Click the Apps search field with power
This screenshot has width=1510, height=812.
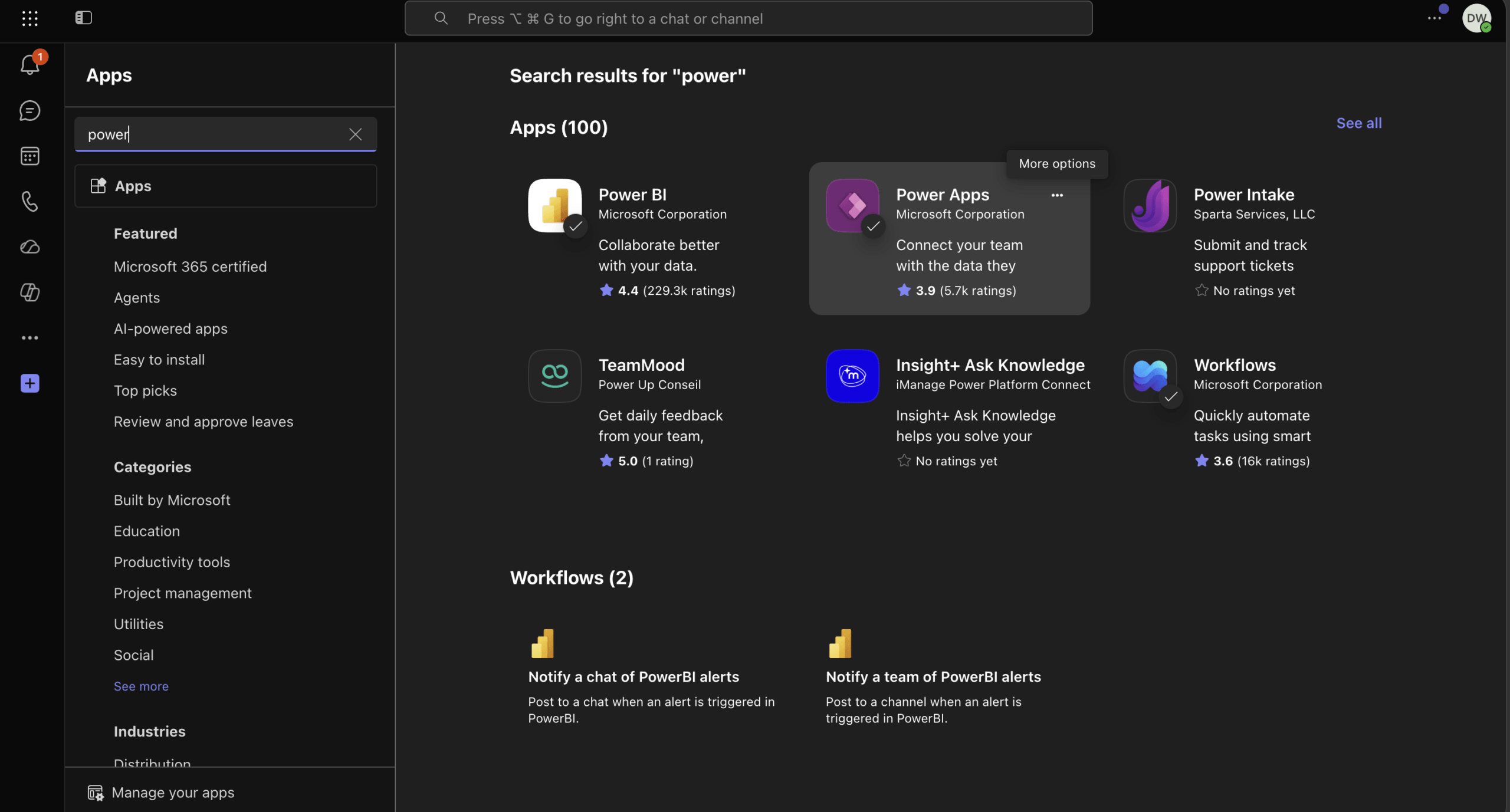[225, 134]
